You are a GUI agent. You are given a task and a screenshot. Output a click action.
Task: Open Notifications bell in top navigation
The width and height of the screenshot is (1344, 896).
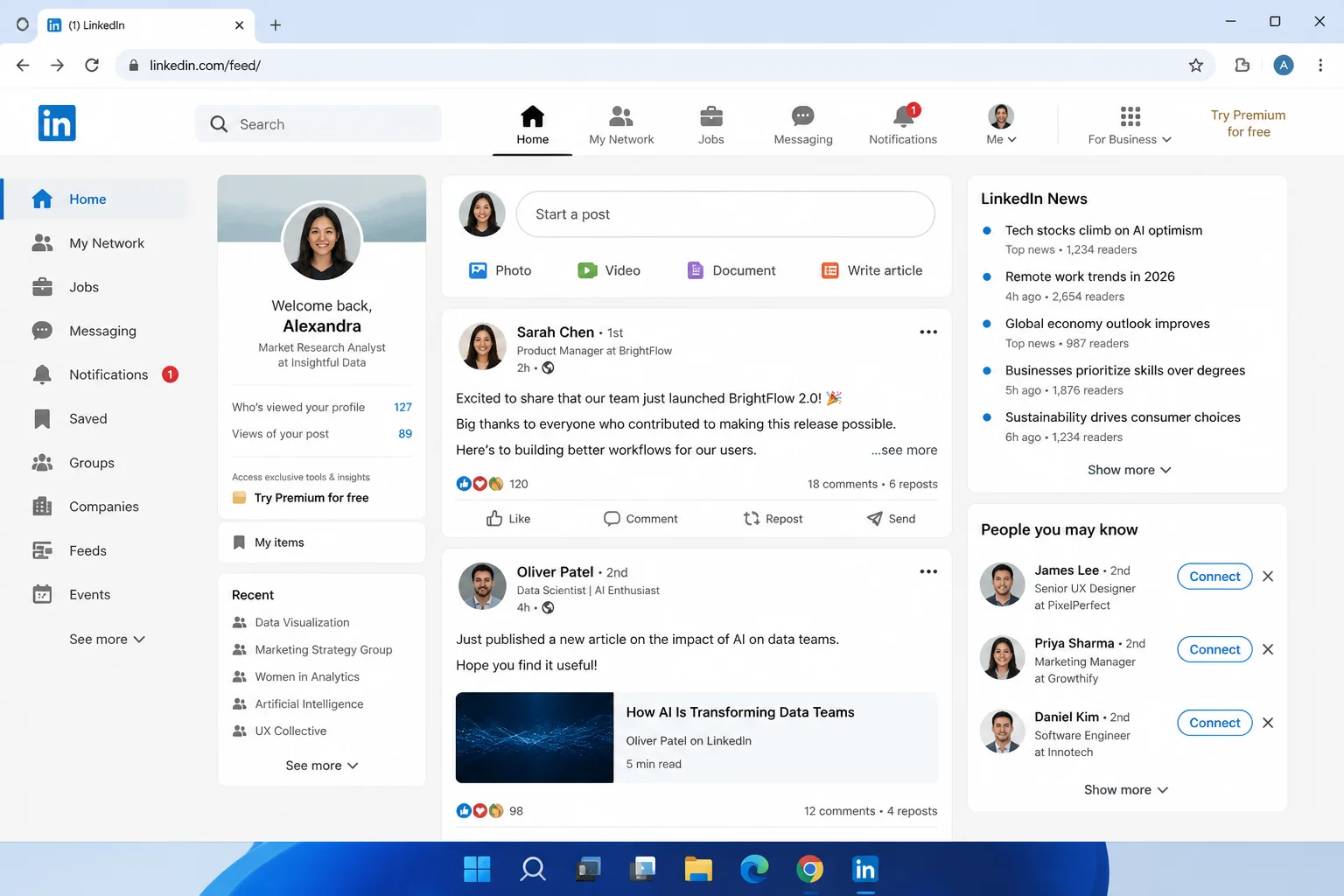tap(902, 125)
